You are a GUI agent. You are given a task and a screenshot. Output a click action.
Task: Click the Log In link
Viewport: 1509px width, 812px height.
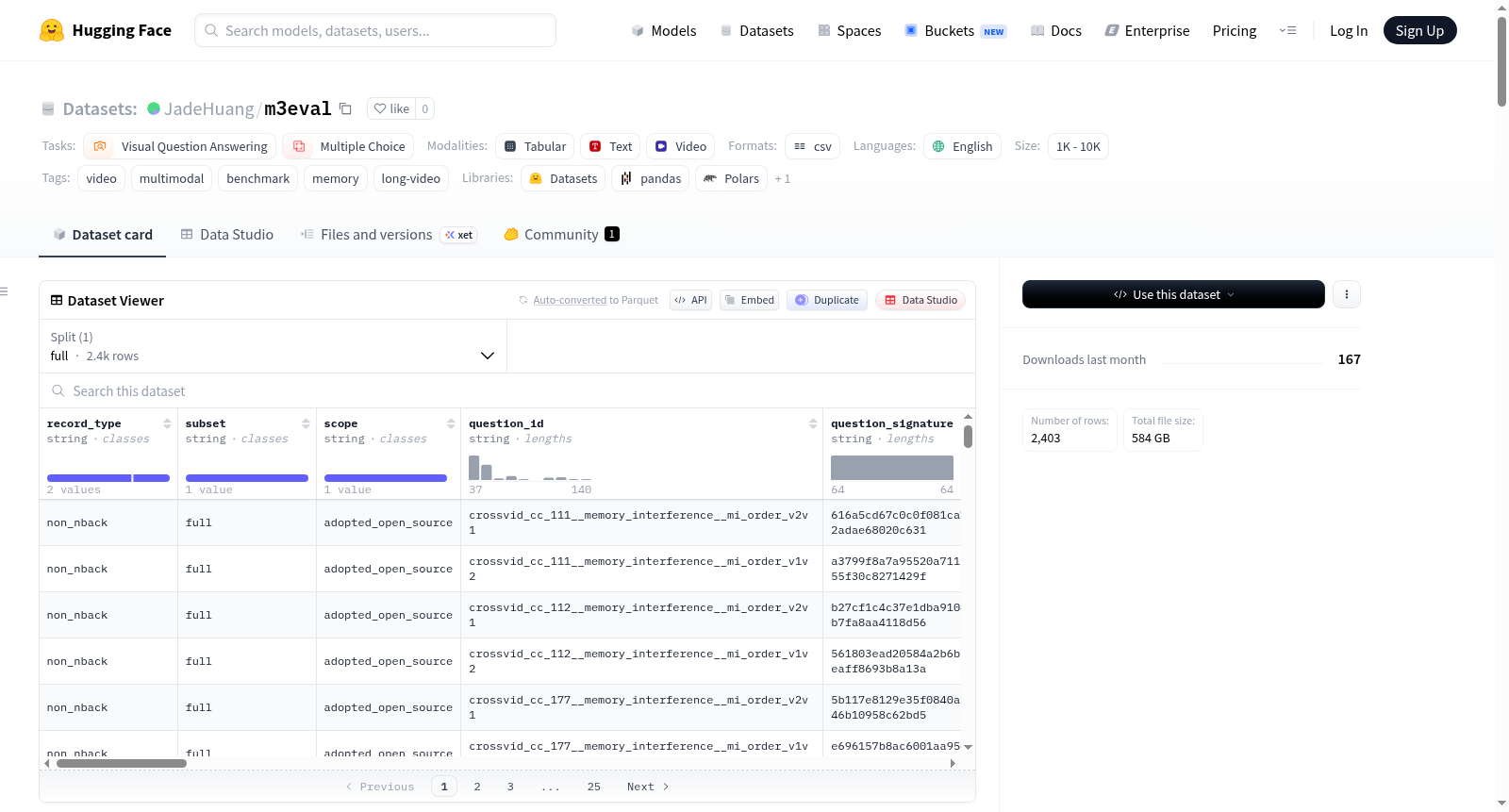(x=1349, y=30)
